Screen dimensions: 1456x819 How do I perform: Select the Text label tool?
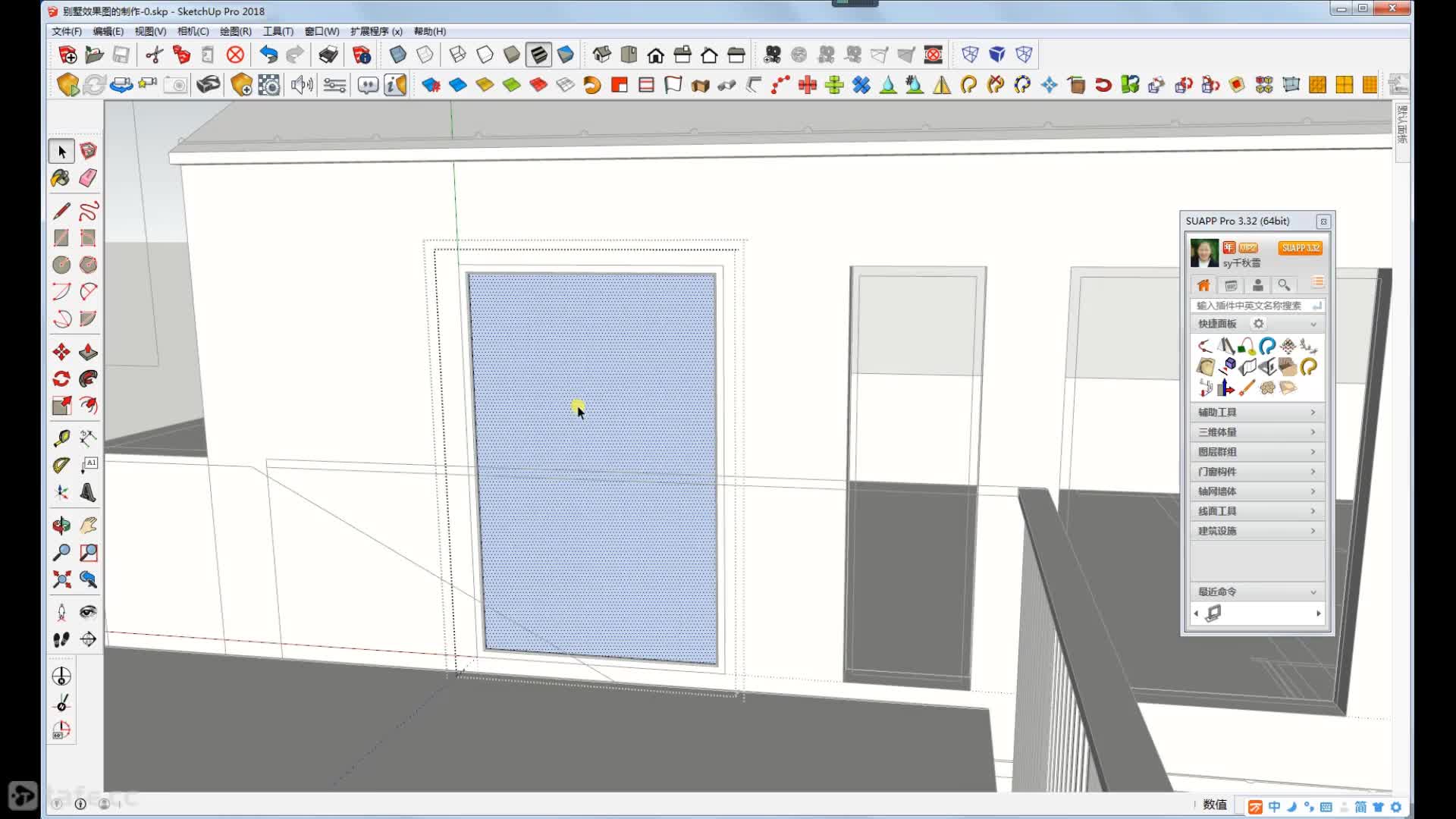tap(88, 465)
